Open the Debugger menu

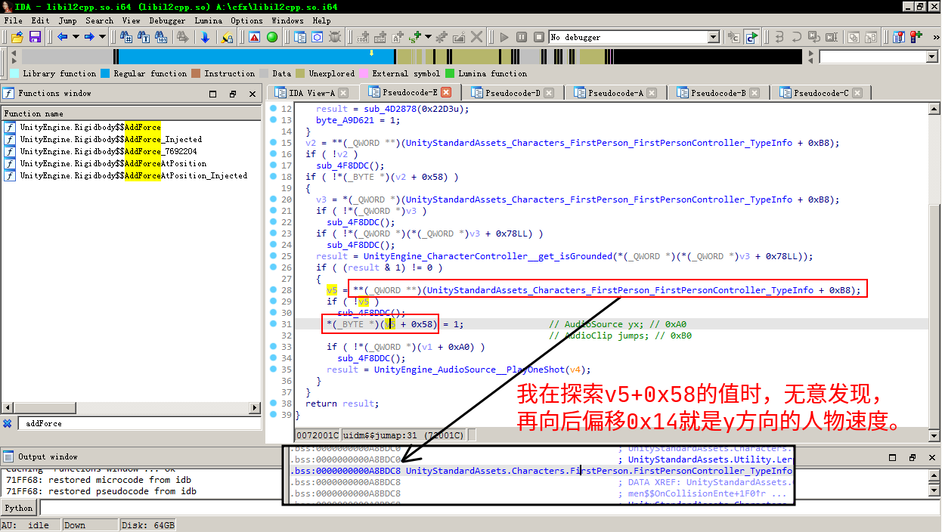click(167, 20)
